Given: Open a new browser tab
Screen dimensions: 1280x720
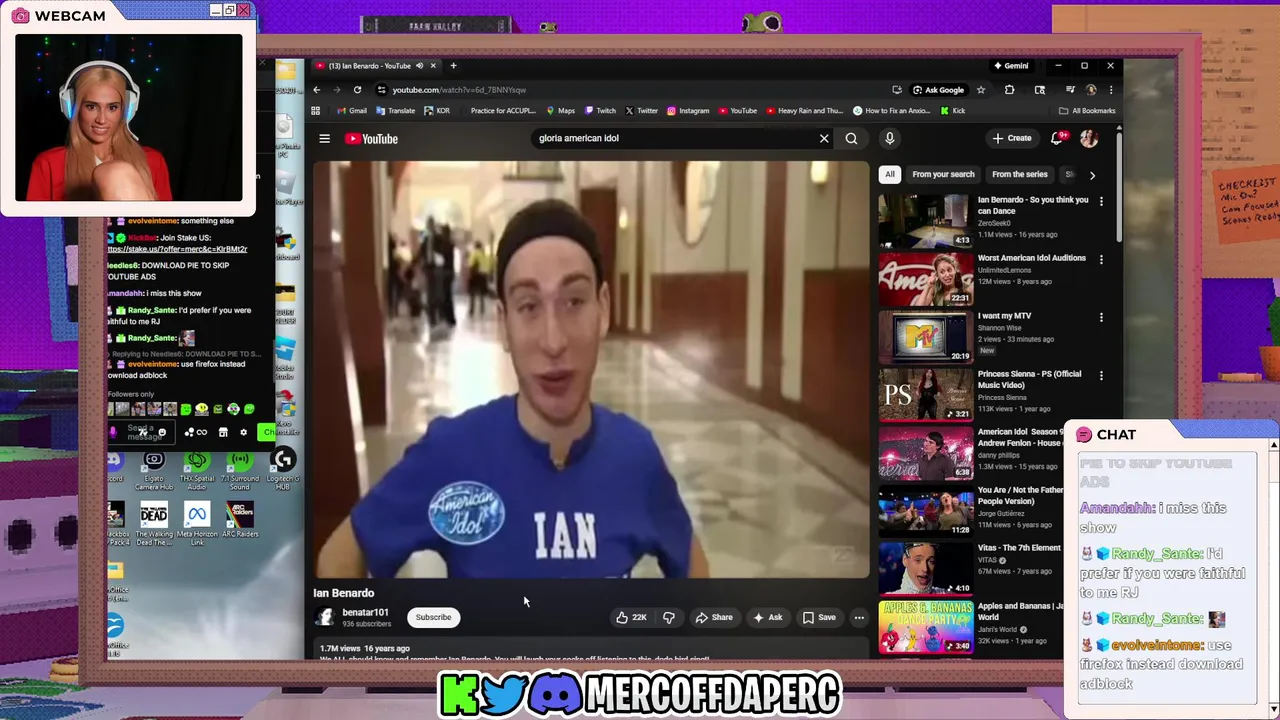Looking at the screenshot, I should tap(453, 66).
